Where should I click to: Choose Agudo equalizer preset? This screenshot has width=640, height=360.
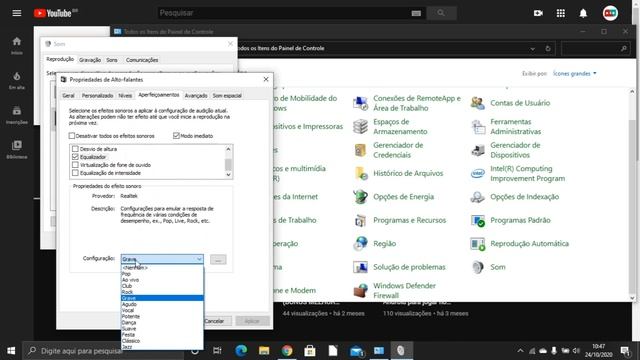click(162, 304)
